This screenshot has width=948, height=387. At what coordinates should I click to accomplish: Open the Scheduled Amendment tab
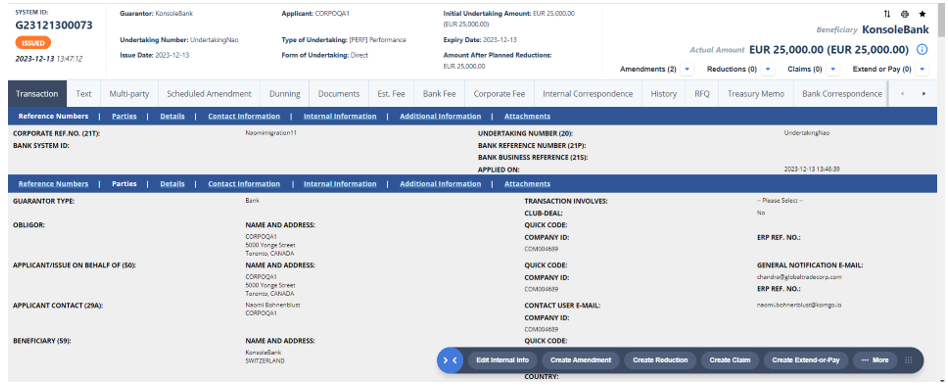tap(209, 94)
